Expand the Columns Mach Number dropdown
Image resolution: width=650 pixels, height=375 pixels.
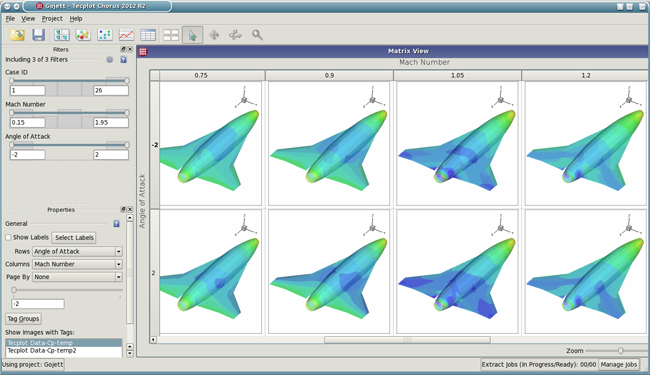click(77, 264)
